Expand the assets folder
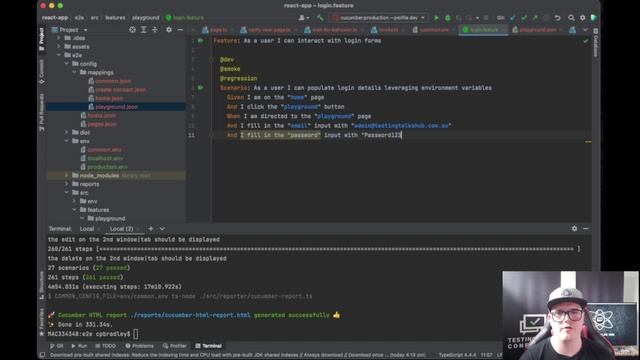 (x=59, y=47)
